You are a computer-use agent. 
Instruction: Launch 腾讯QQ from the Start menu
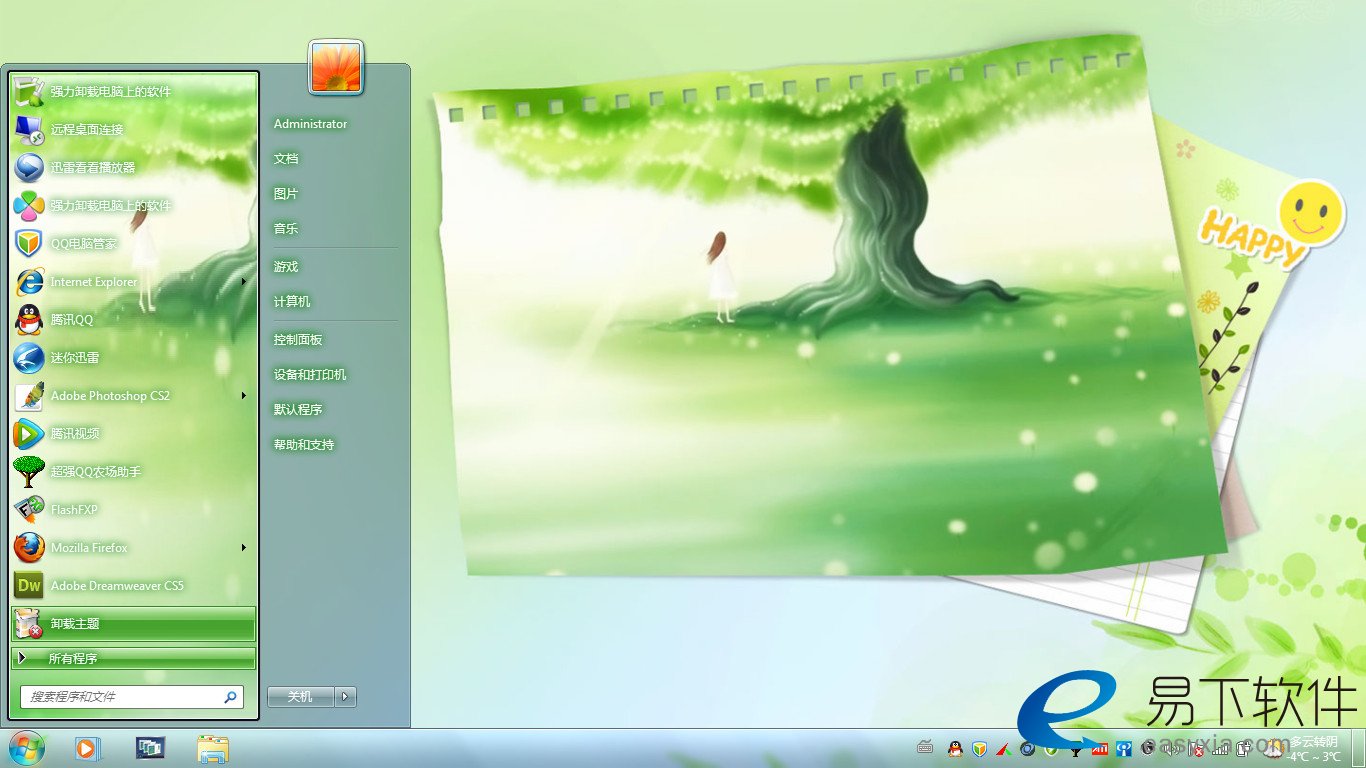[72, 320]
